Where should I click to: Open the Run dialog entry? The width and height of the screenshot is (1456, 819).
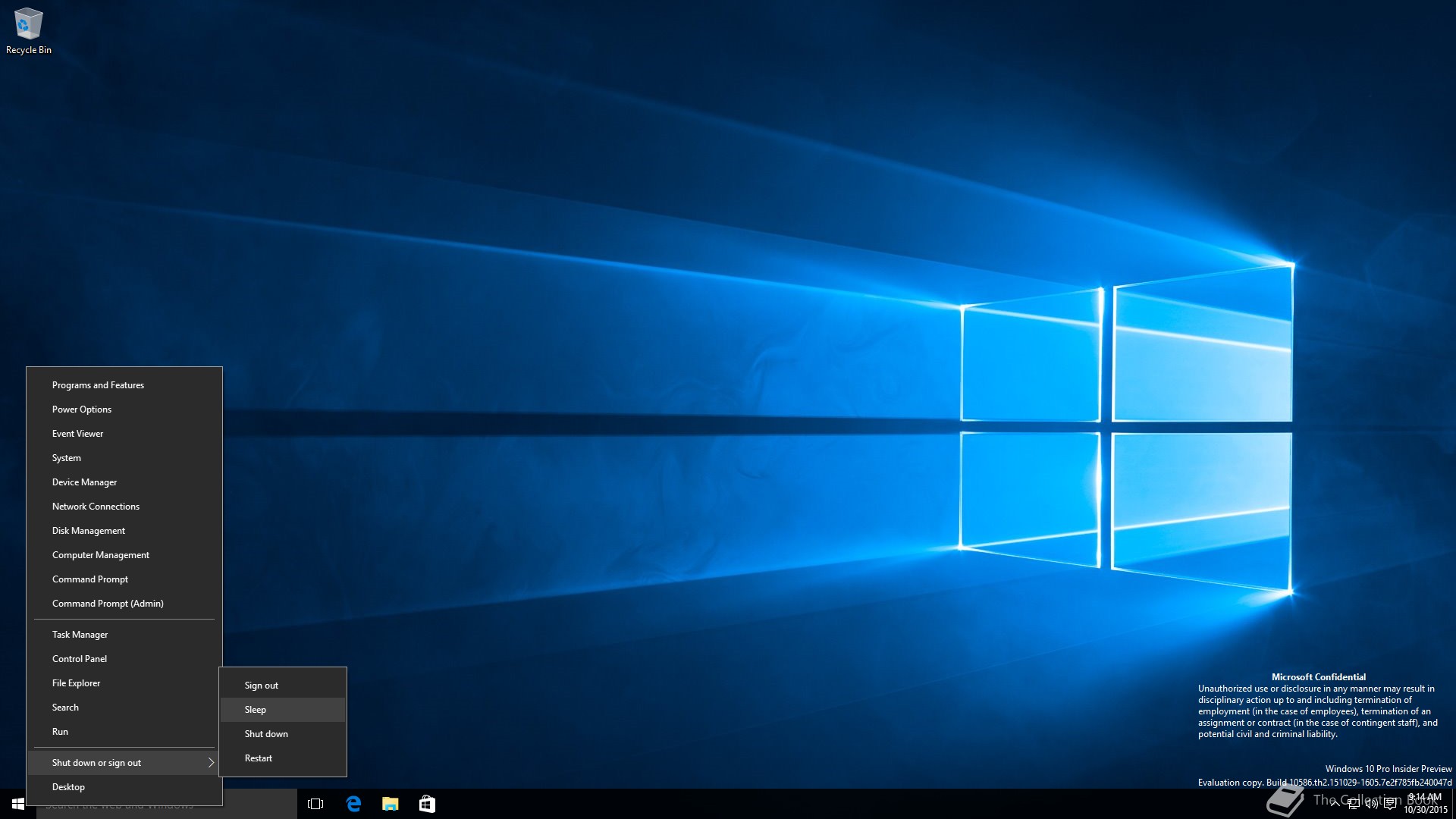(124, 732)
